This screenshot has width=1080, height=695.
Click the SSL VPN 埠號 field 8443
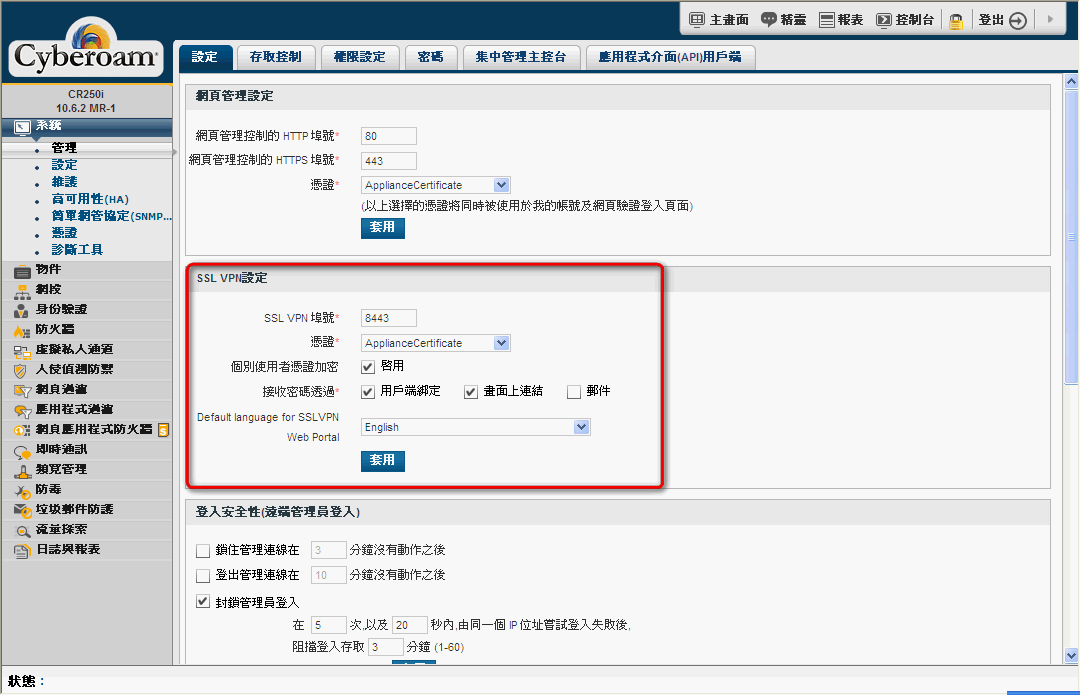tap(388, 318)
